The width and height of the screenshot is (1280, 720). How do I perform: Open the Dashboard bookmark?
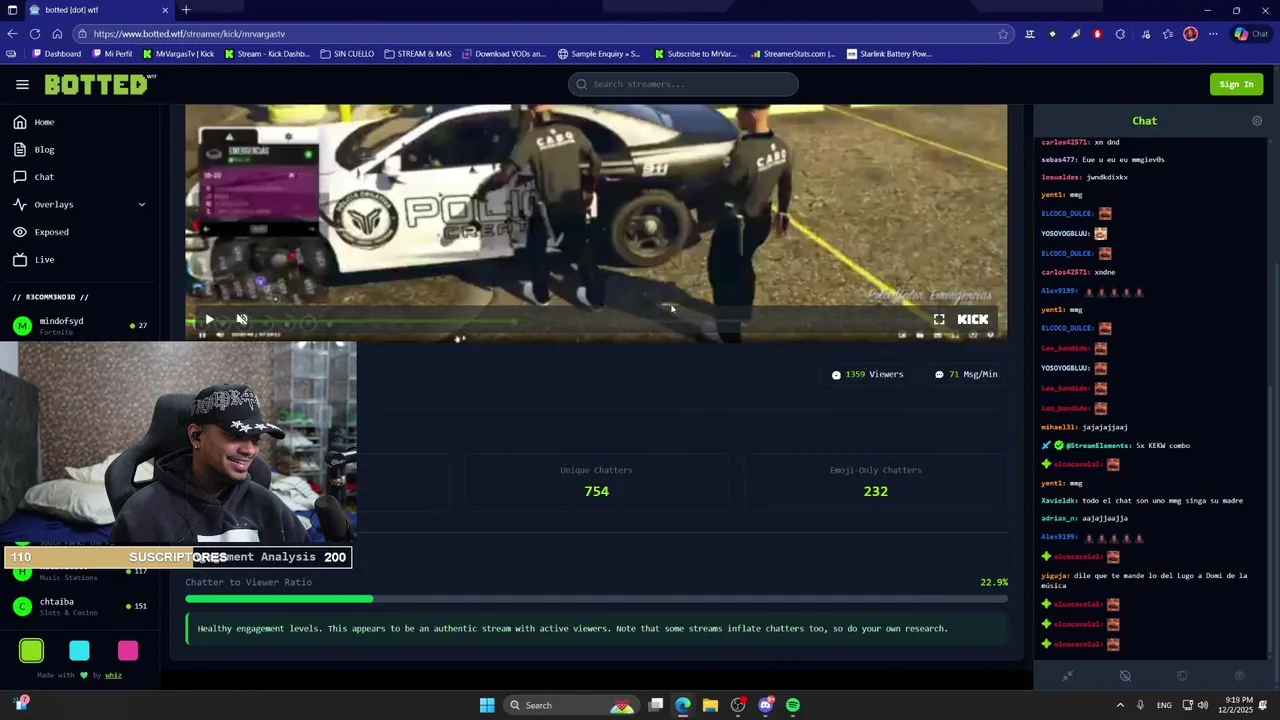pyautogui.click(x=57, y=54)
